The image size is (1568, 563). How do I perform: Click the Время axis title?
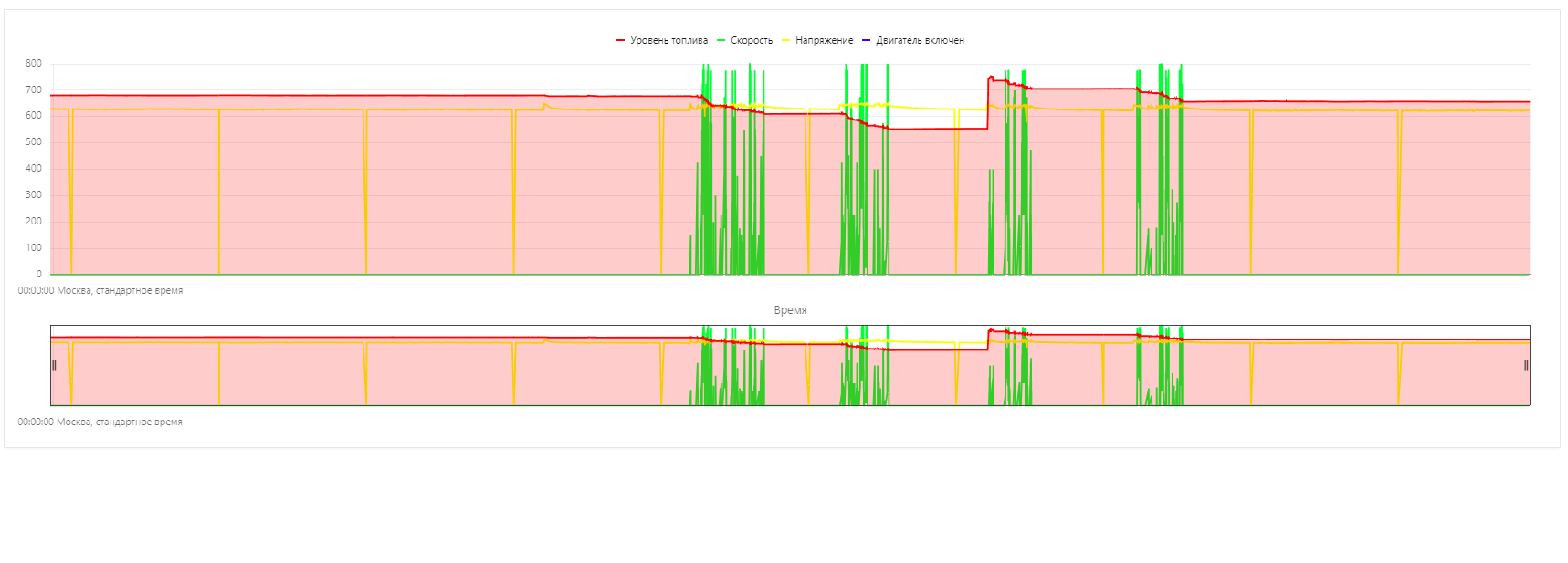click(x=790, y=310)
